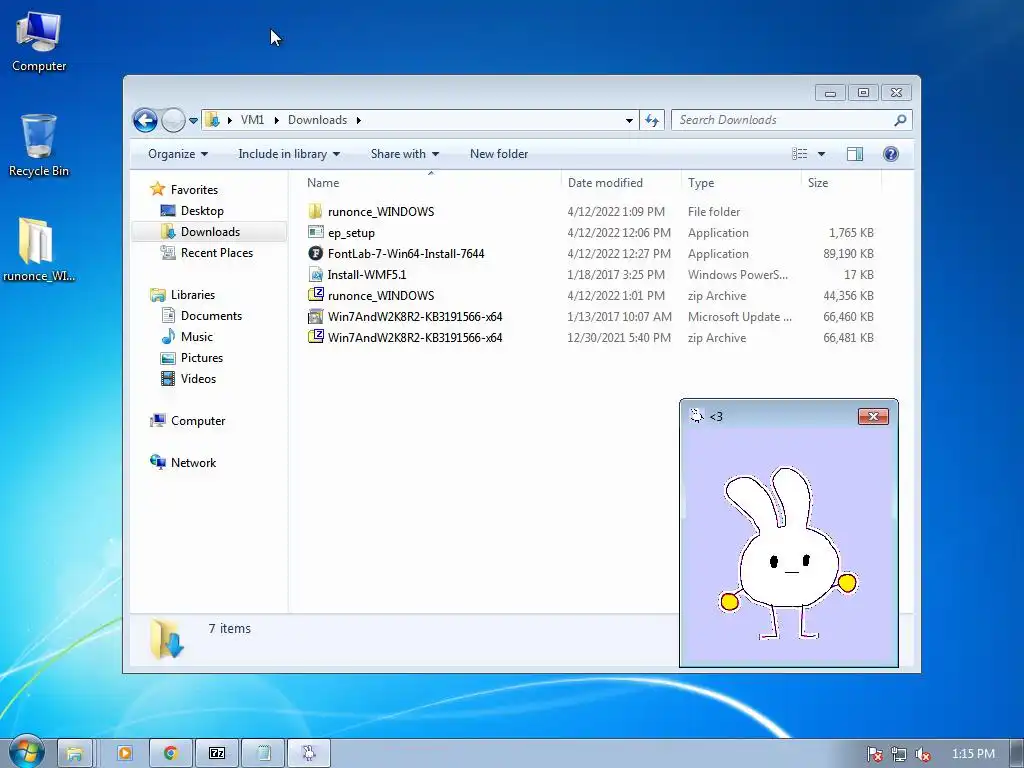Select runonce_WI... folder on desktop
The width and height of the screenshot is (1024, 768).
(x=39, y=250)
